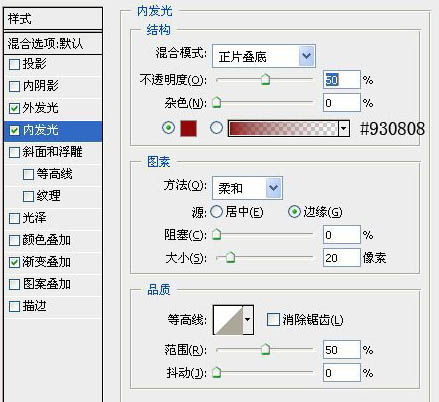
Task: Open the 描边 style settings row
Action: pos(53,306)
